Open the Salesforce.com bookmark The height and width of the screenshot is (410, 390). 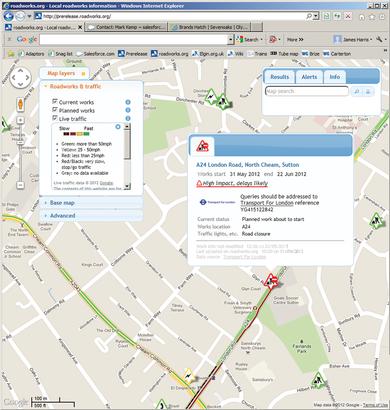pos(96,53)
